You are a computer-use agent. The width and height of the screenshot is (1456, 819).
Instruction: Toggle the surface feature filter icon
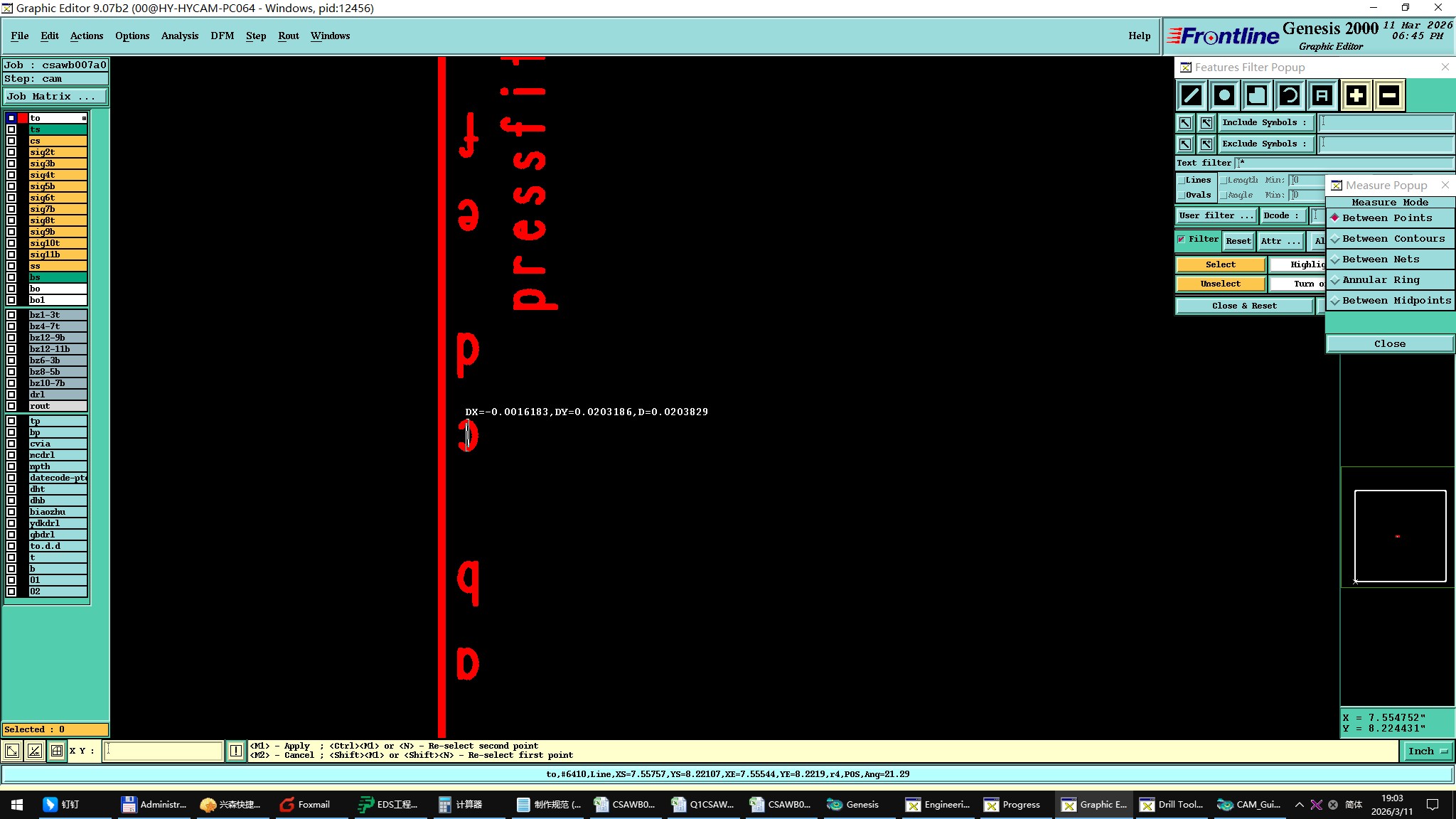point(1257,95)
